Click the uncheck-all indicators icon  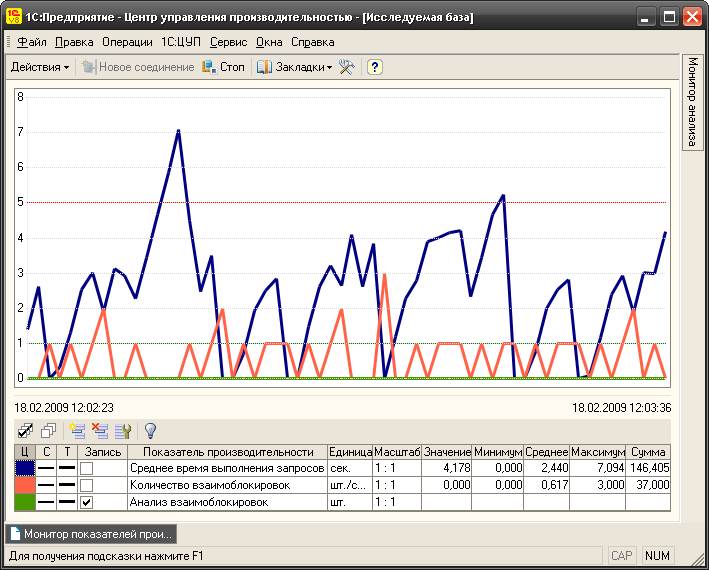(x=48, y=431)
